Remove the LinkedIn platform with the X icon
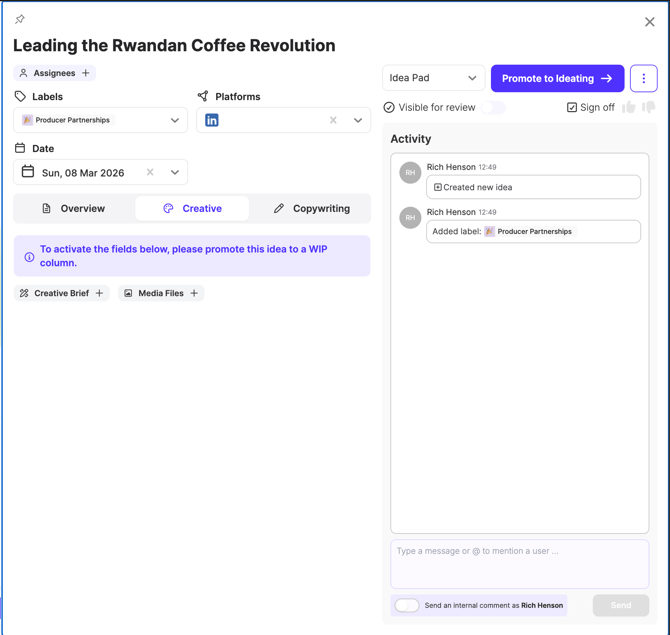This screenshot has height=635, width=670. [x=333, y=120]
